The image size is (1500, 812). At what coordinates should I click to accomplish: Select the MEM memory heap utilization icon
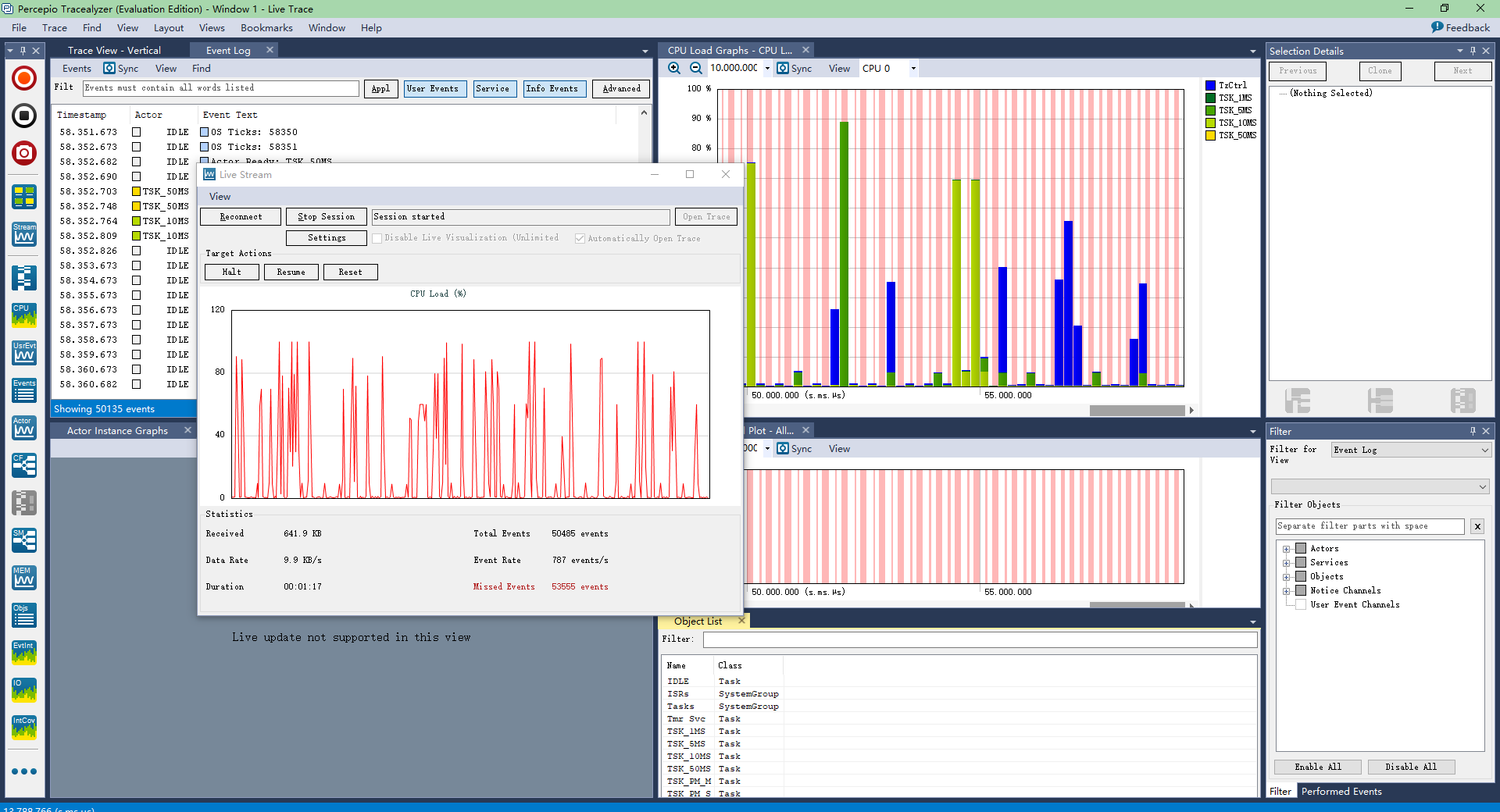click(23, 578)
